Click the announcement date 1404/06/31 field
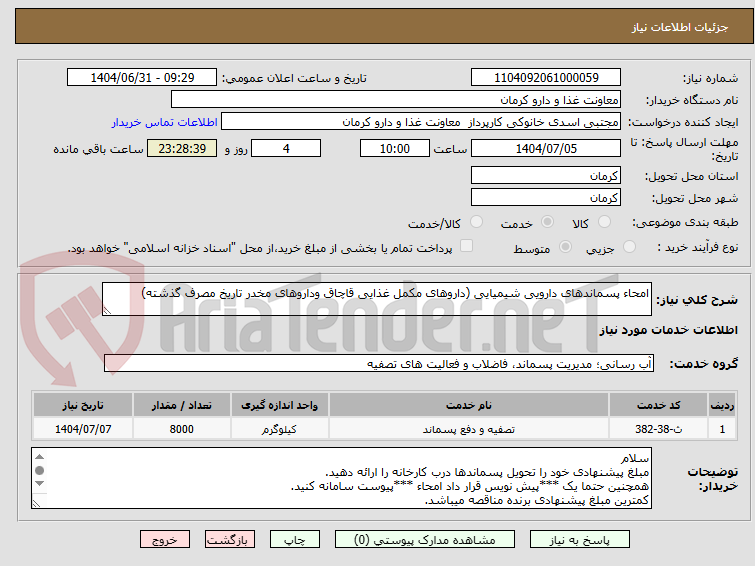 142,78
